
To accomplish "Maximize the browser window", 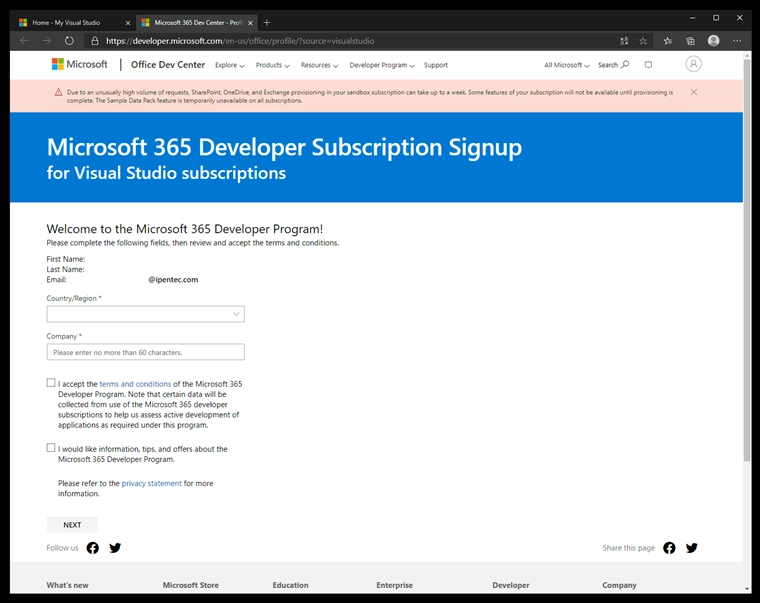I will tap(716, 18).
